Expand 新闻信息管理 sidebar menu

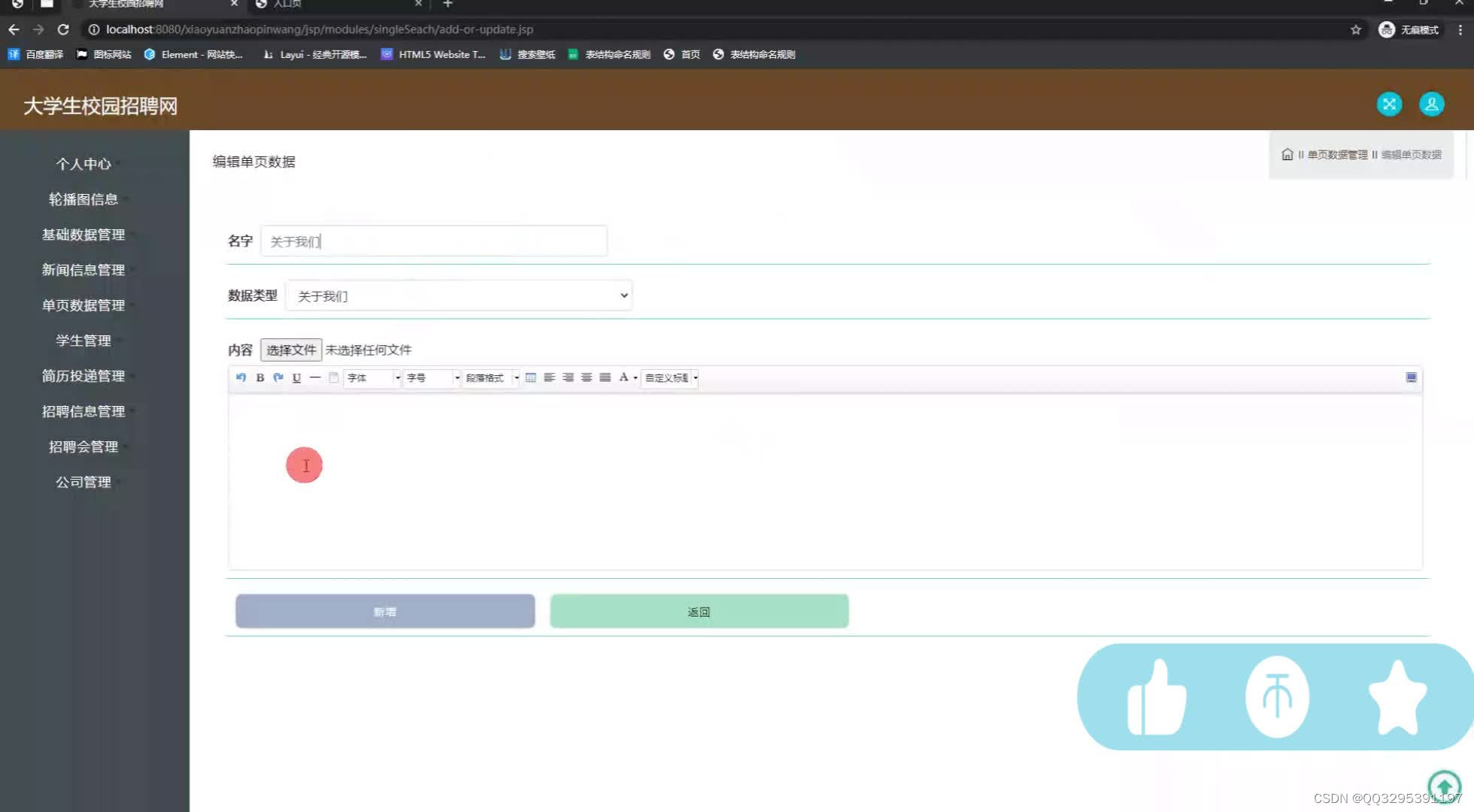point(83,270)
